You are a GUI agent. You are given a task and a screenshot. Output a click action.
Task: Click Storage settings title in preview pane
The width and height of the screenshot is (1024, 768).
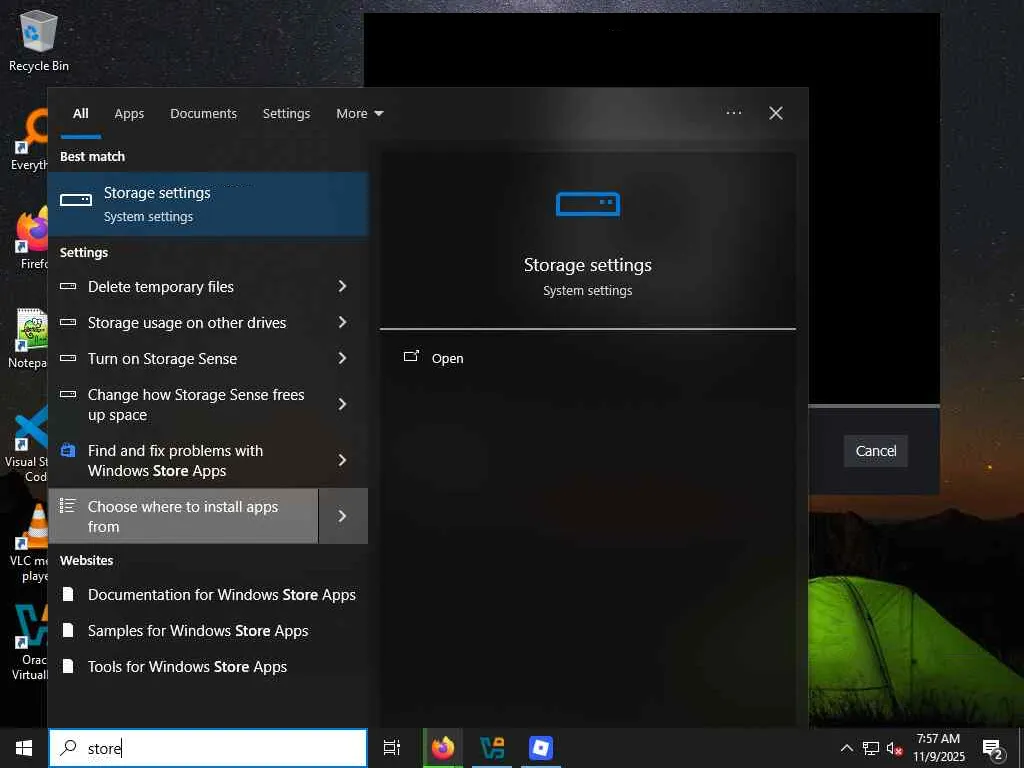(587, 264)
